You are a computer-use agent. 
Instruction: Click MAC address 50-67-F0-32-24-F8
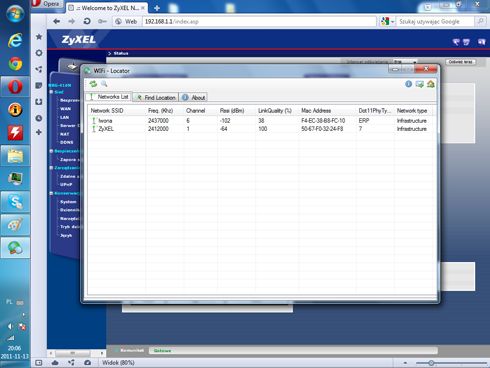pos(322,129)
